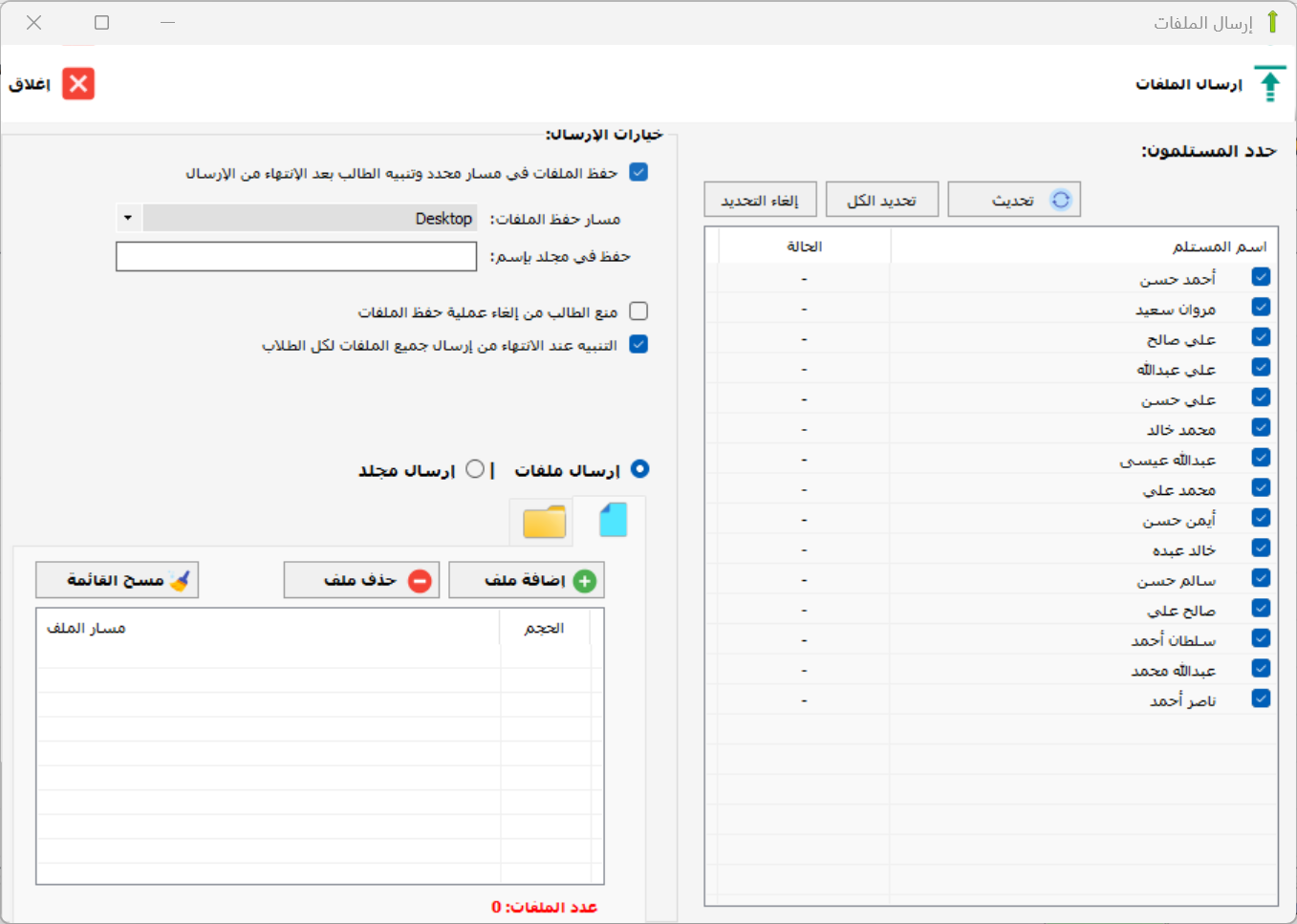Click the red close X icon
This screenshot has height=924, width=1297.
pos(78,84)
